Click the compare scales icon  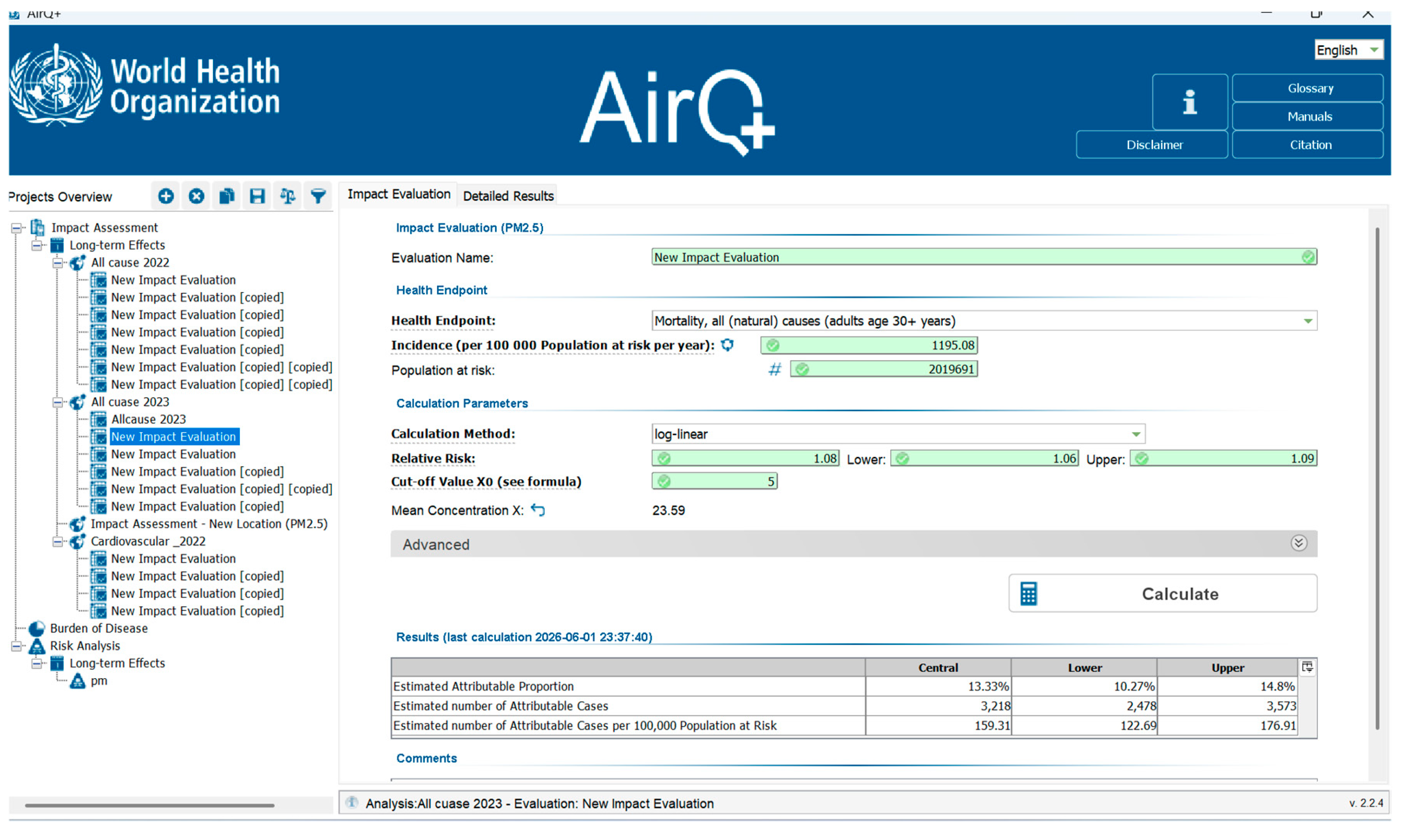tap(288, 196)
